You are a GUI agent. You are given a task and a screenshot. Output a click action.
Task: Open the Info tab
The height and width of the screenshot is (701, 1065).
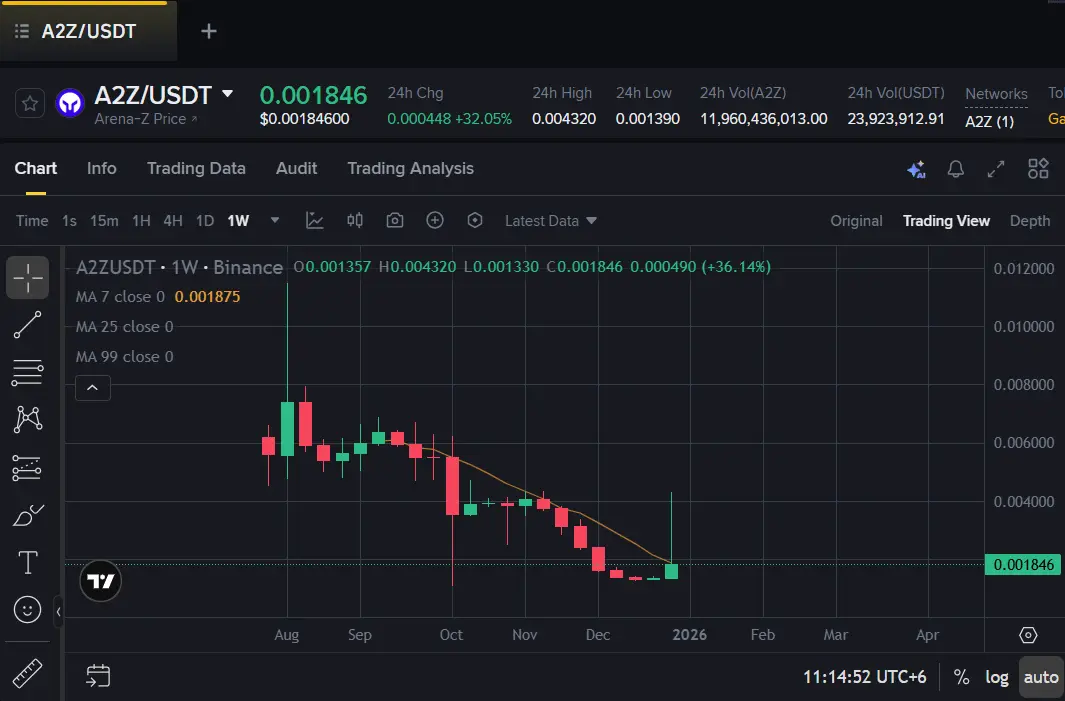coord(101,168)
